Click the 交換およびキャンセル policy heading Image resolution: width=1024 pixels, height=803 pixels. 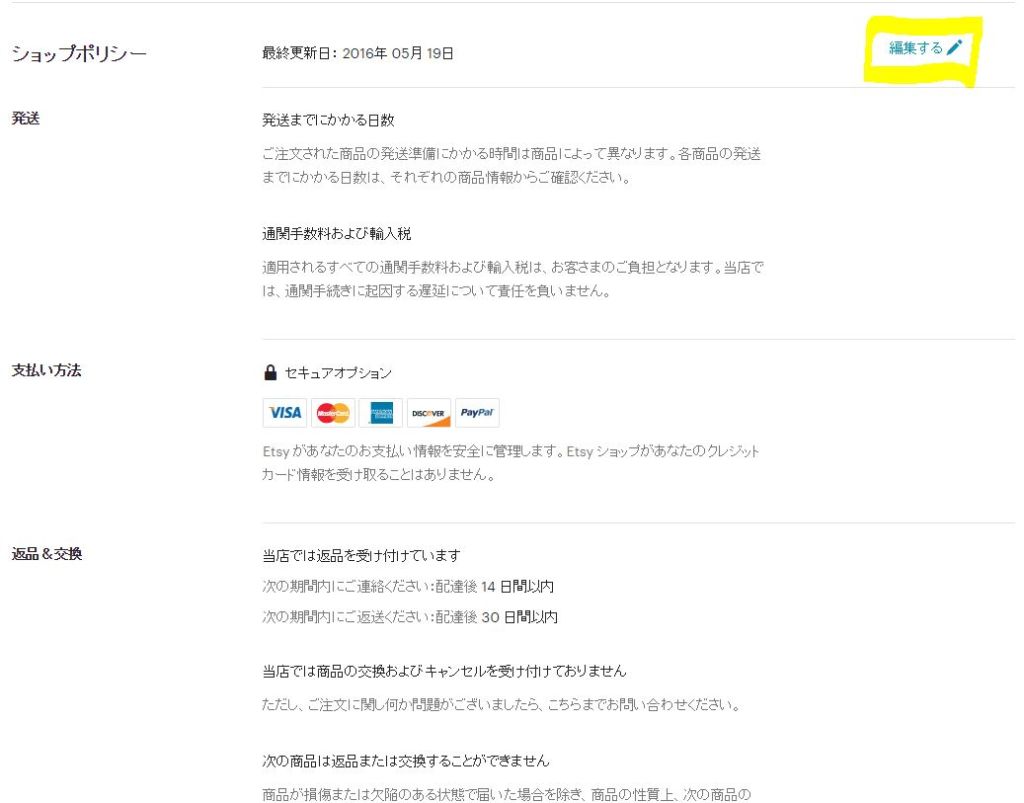pyautogui.click(x=444, y=671)
